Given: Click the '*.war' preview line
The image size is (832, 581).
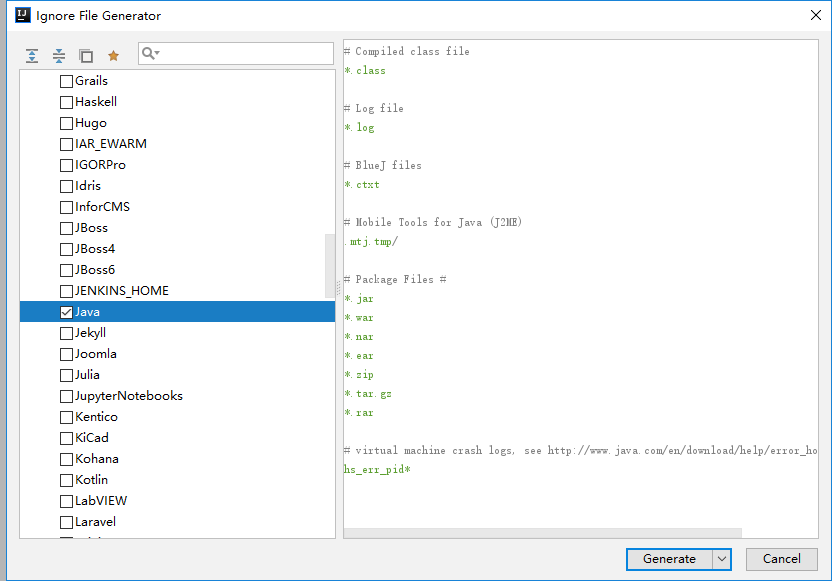Looking at the screenshot, I should point(359,318).
